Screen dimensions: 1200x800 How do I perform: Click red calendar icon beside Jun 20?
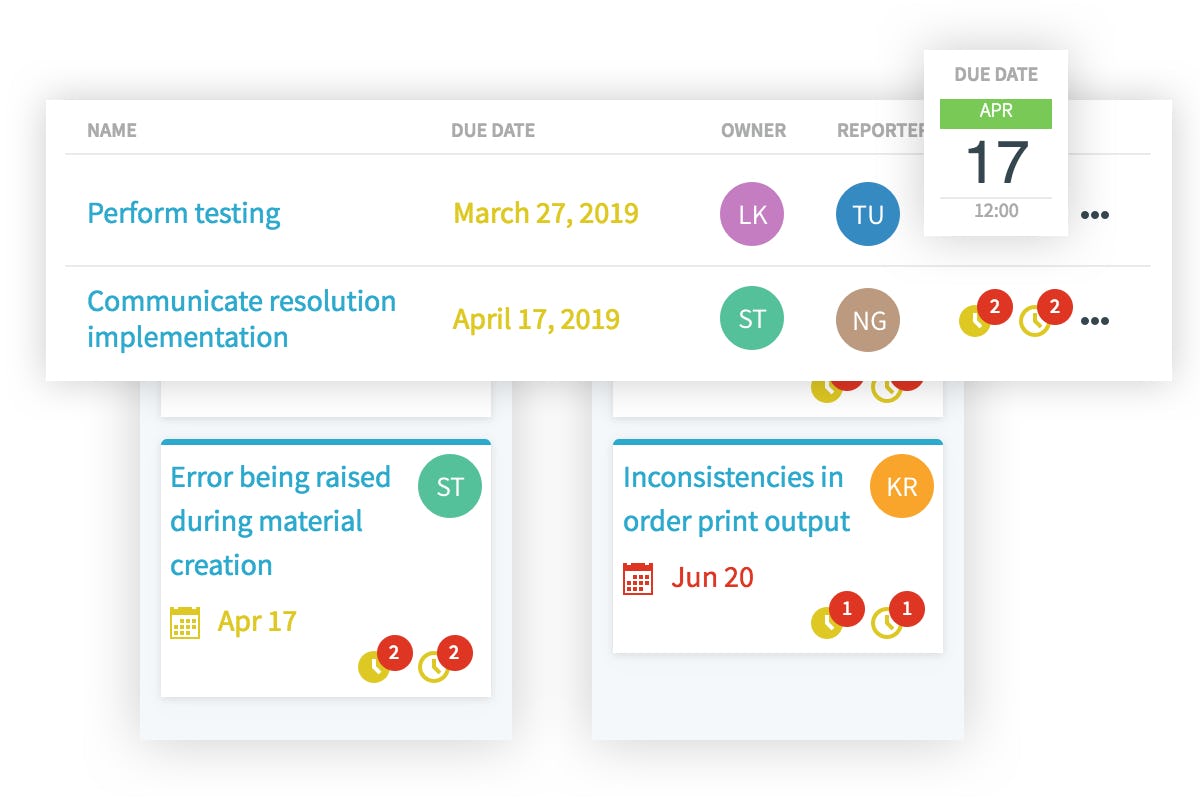coord(638,578)
